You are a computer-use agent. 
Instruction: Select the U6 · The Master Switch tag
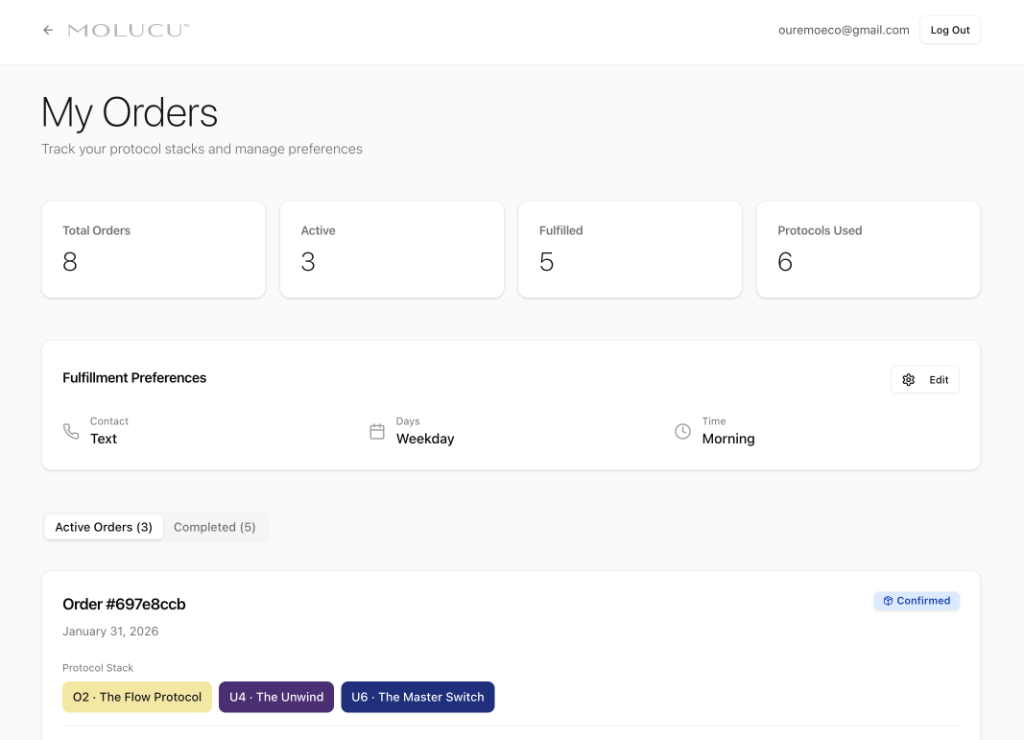[x=418, y=697]
